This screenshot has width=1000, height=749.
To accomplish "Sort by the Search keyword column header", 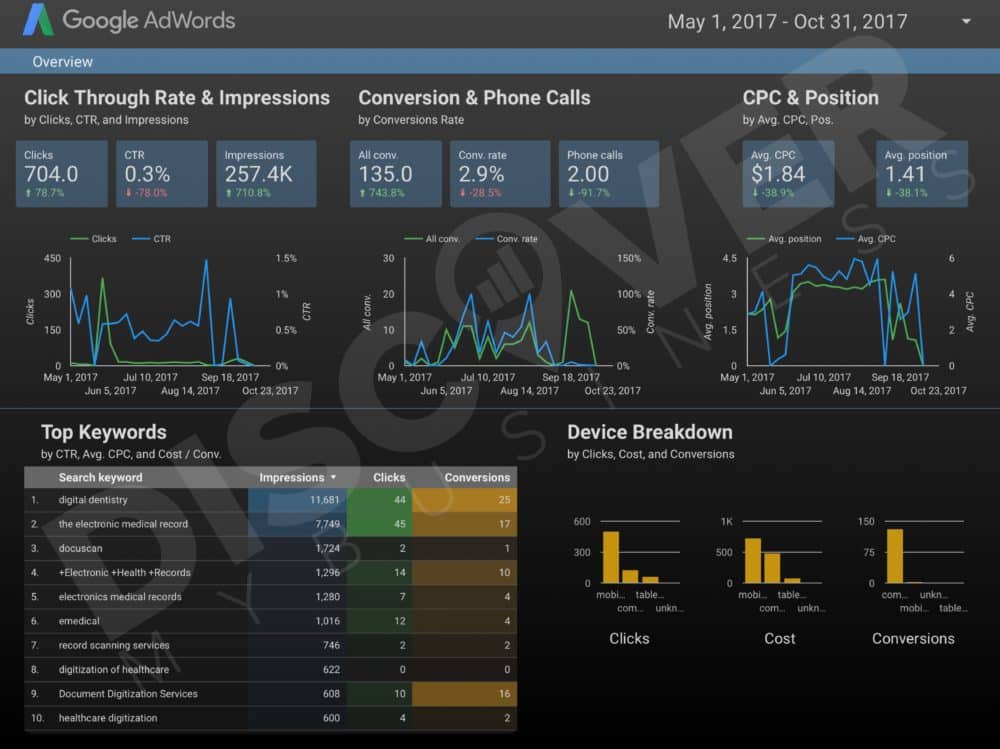I will [x=101, y=477].
